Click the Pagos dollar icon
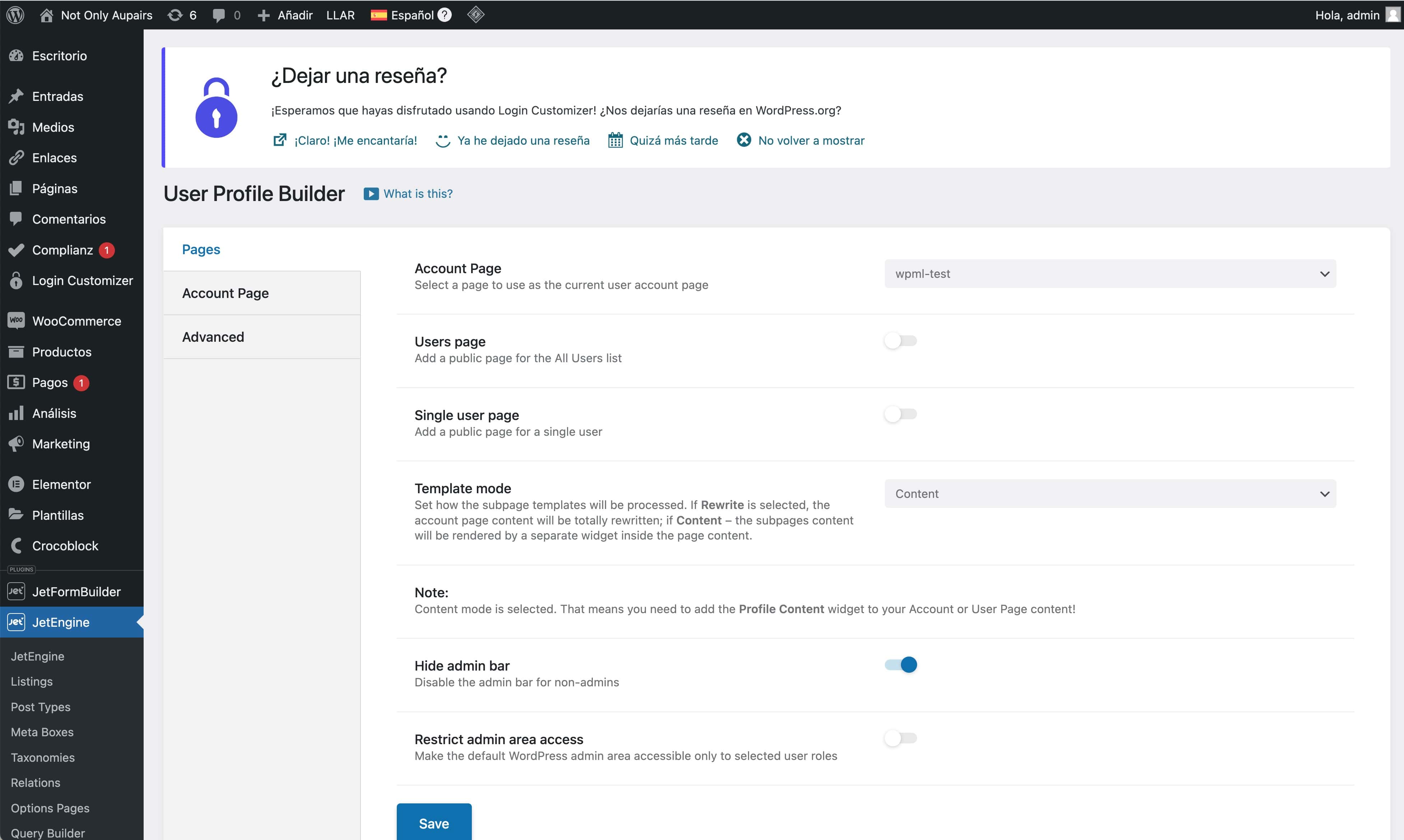 (17, 382)
